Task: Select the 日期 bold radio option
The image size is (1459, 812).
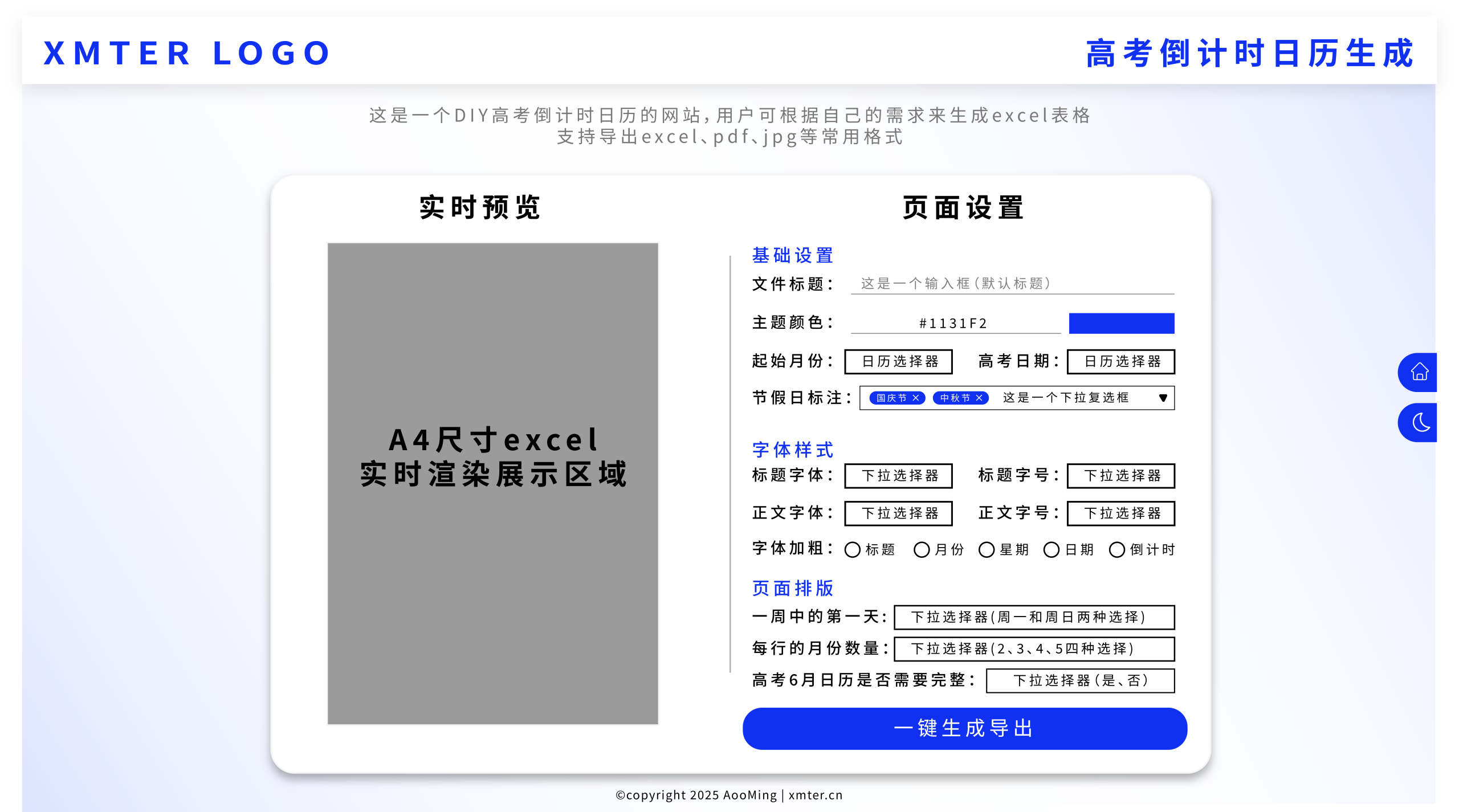Action: pyautogui.click(x=1052, y=550)
